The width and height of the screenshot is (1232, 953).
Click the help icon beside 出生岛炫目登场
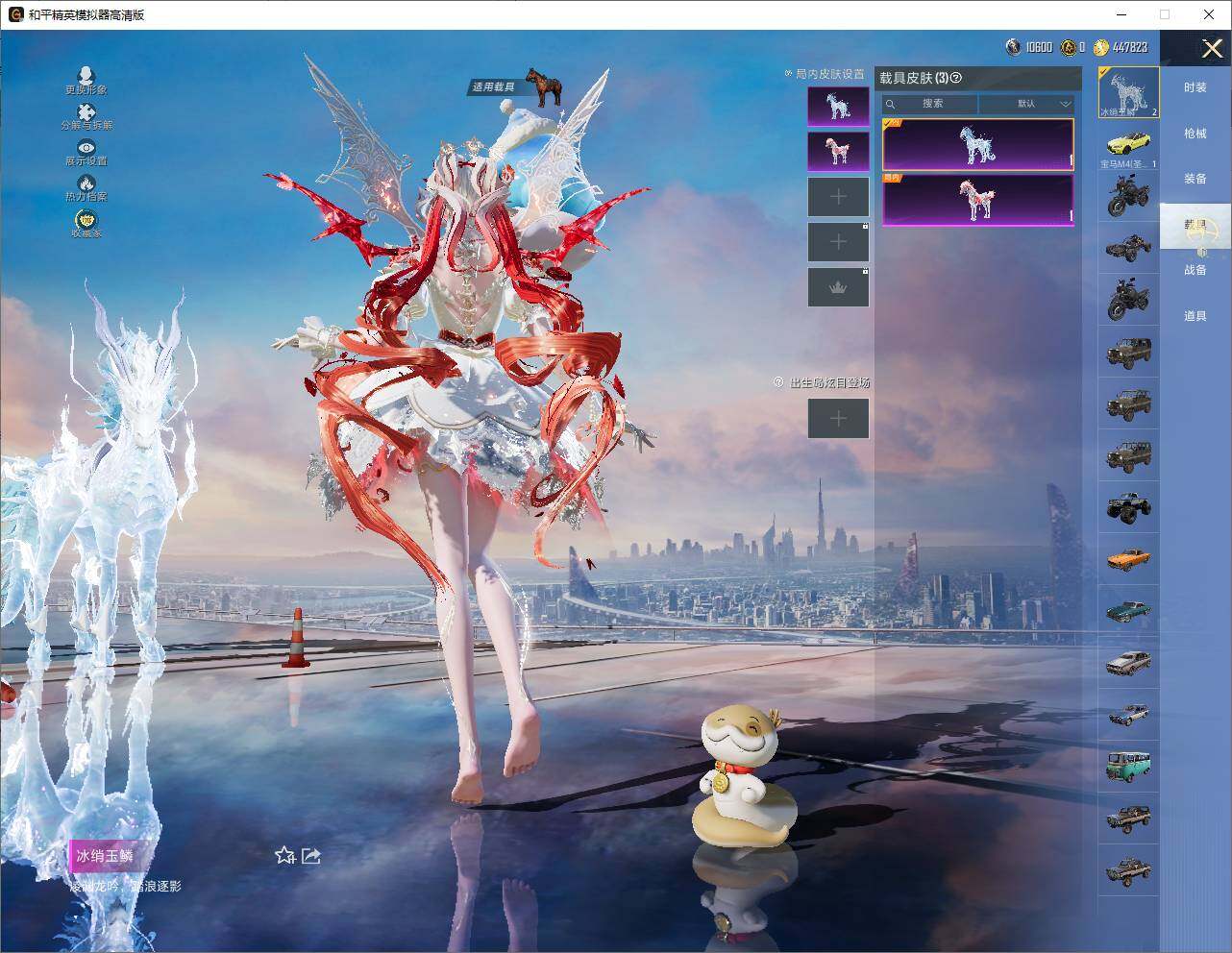point(778,381)
